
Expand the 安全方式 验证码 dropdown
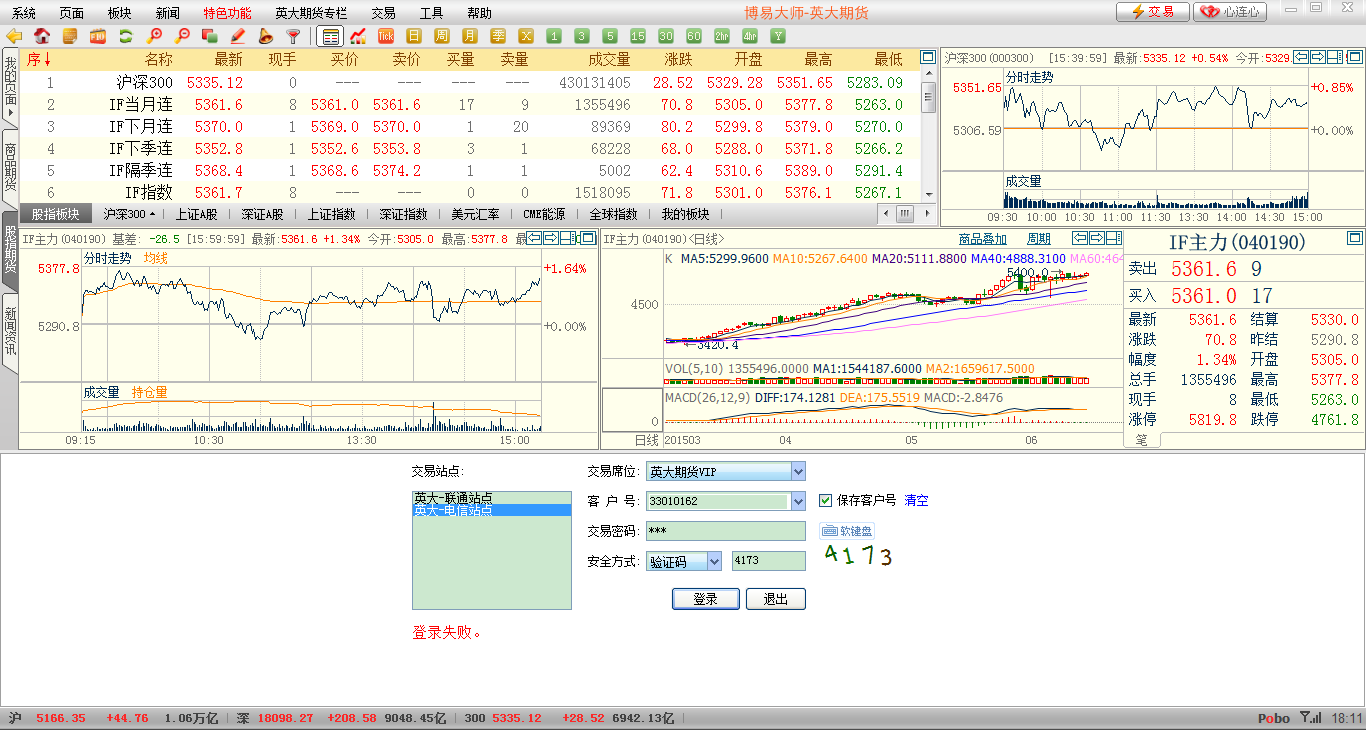point(713,561)
